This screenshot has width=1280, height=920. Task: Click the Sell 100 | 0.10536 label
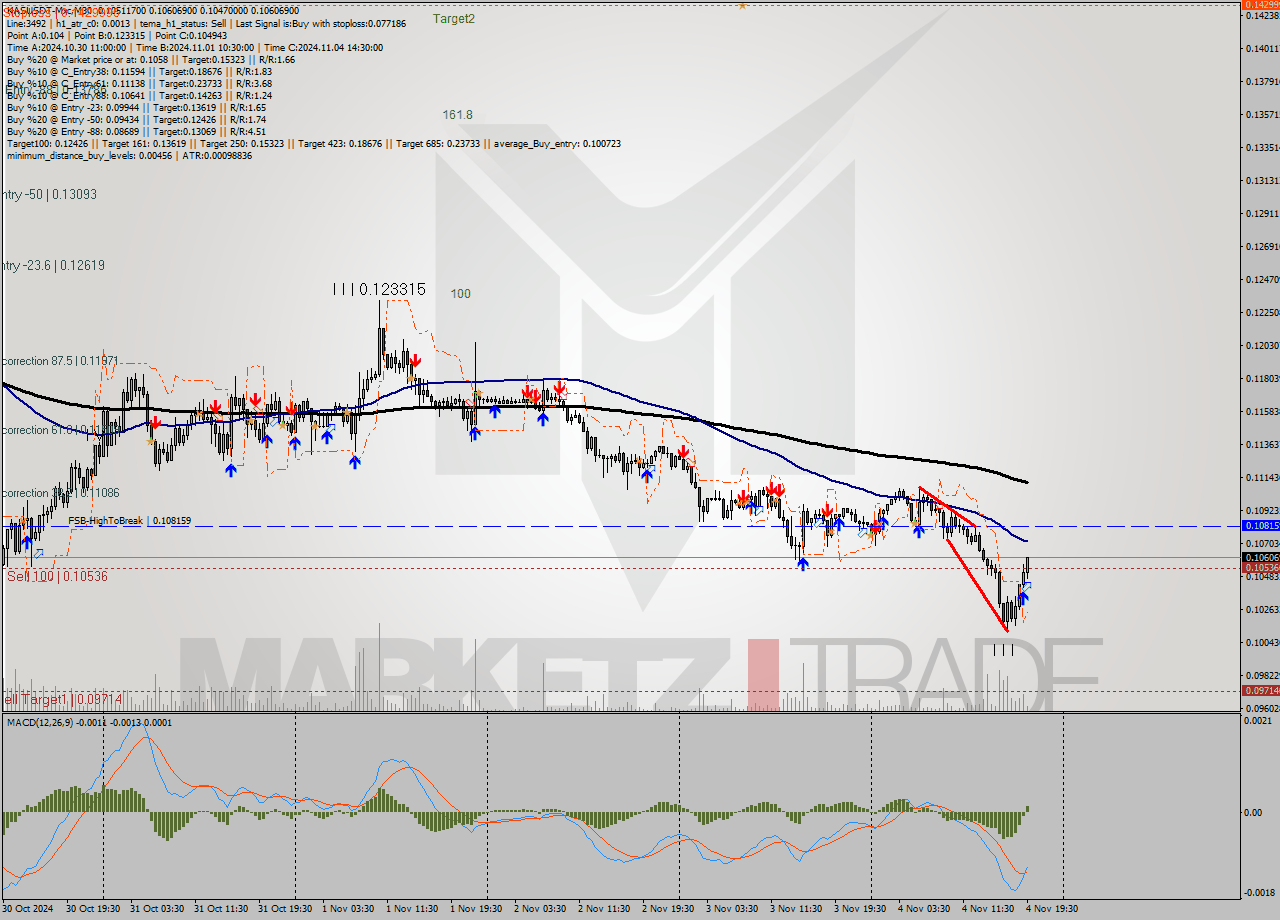click(57, 576)
